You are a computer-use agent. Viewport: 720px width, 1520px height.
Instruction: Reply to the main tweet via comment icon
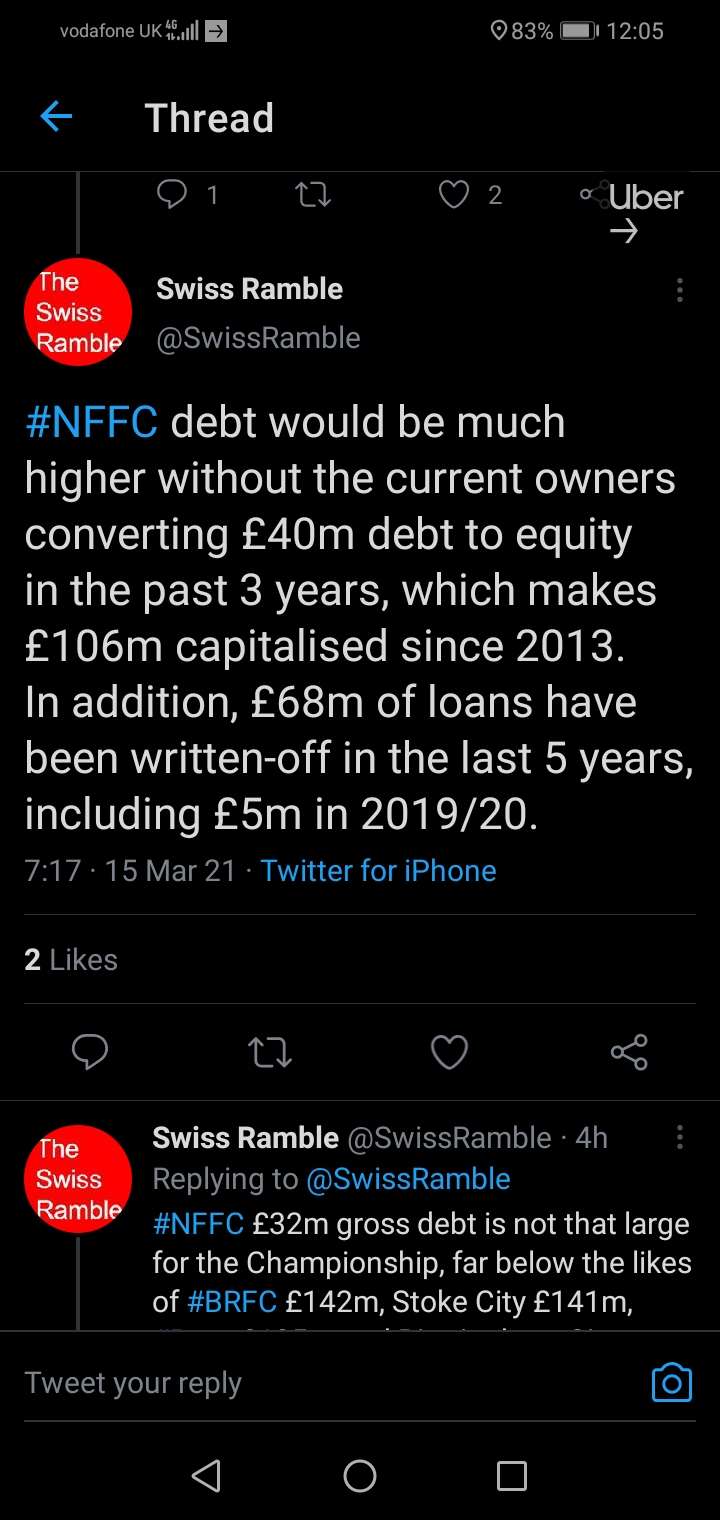pos(90,1052)
